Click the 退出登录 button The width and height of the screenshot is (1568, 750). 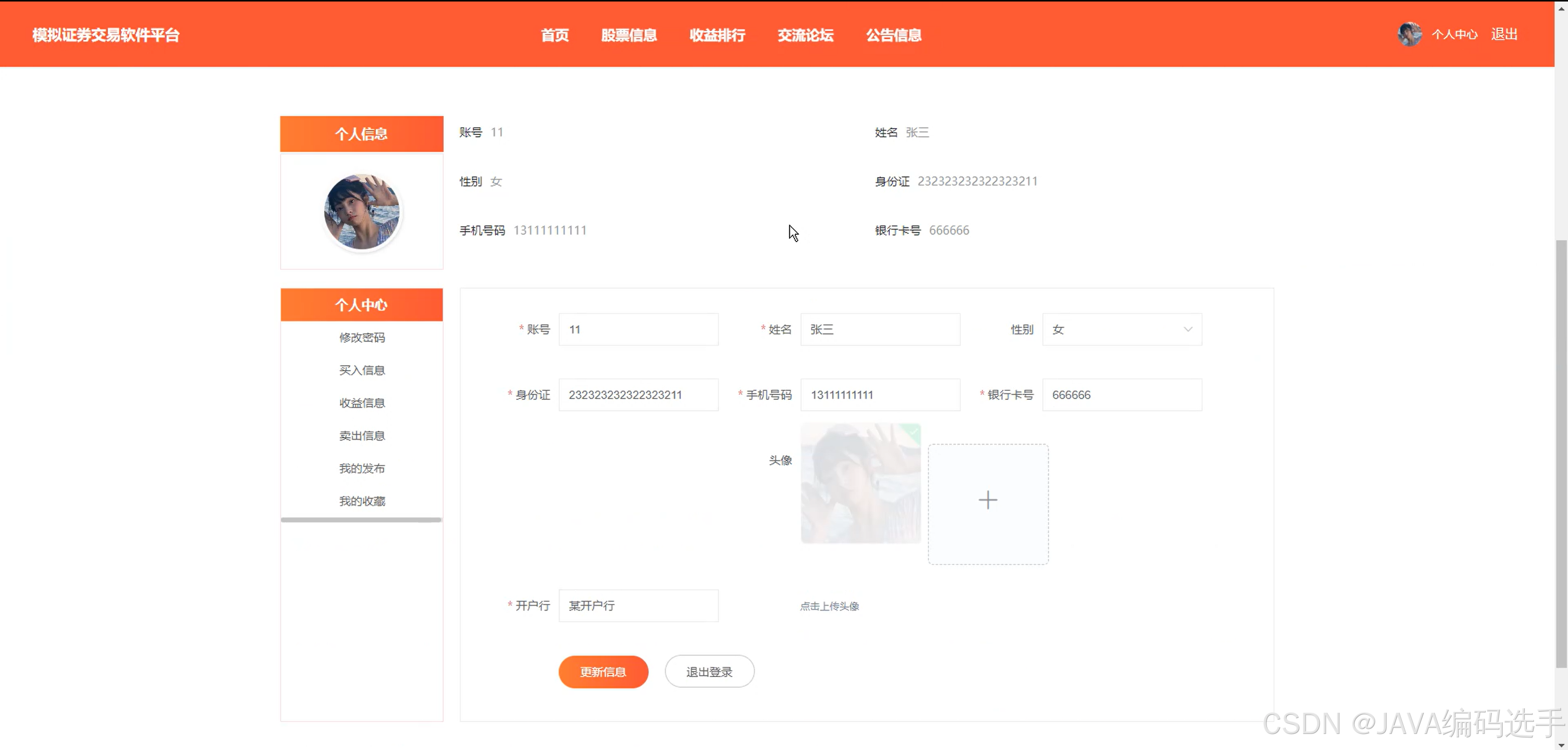(x=709, y=672)
